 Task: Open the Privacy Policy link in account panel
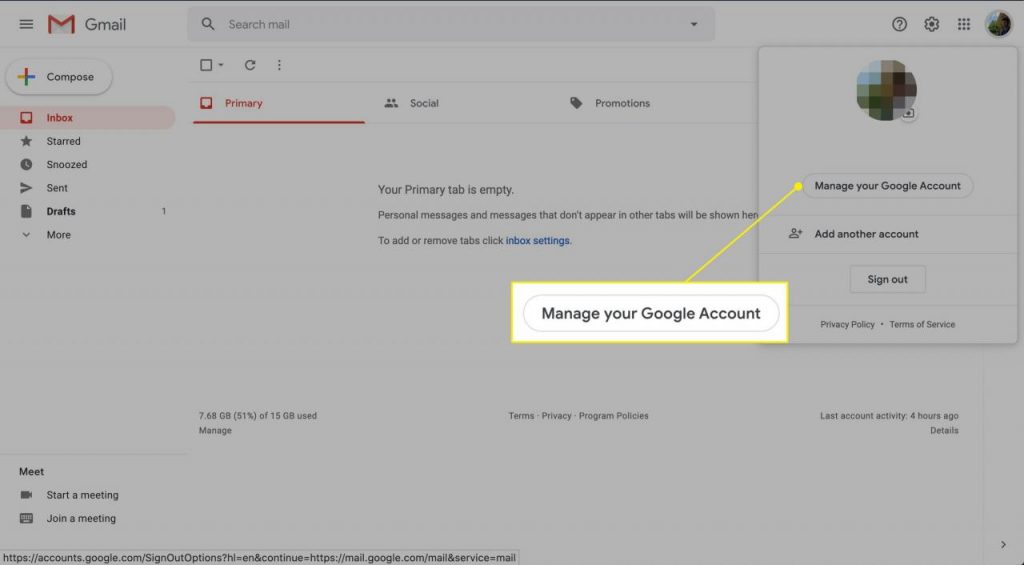[x=847, y=325]
